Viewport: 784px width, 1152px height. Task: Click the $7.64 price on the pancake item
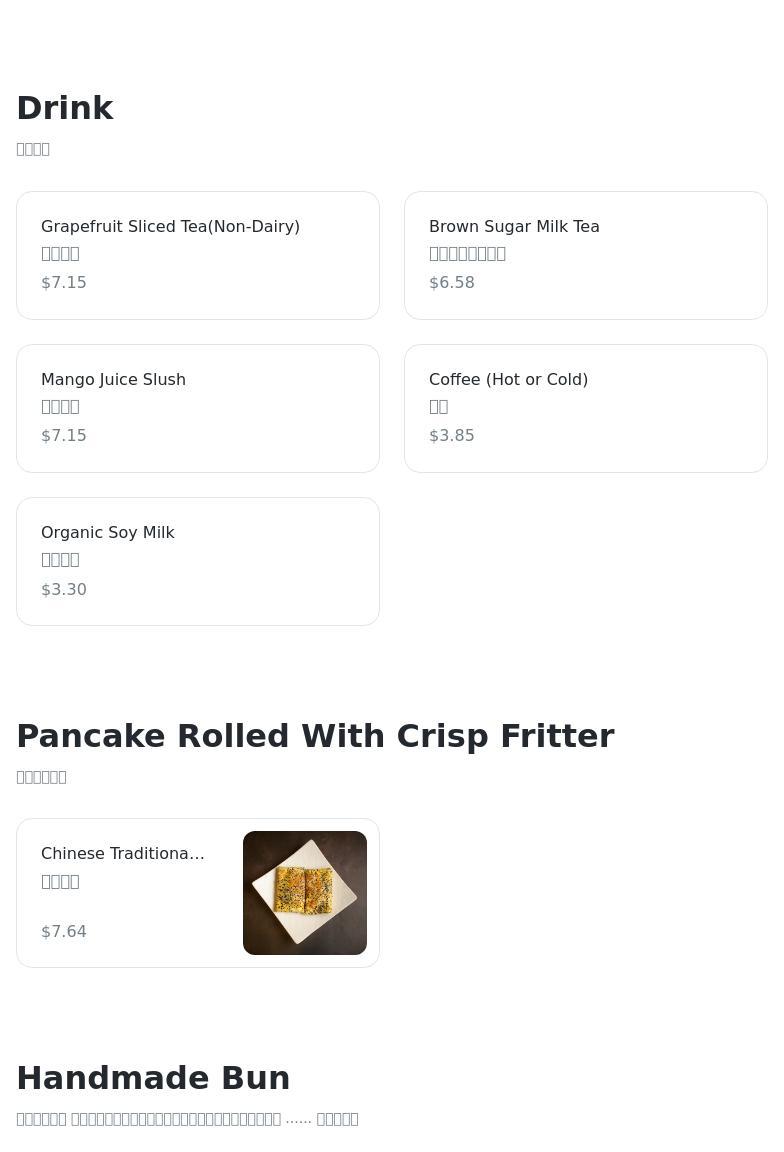tap(64, 932)
